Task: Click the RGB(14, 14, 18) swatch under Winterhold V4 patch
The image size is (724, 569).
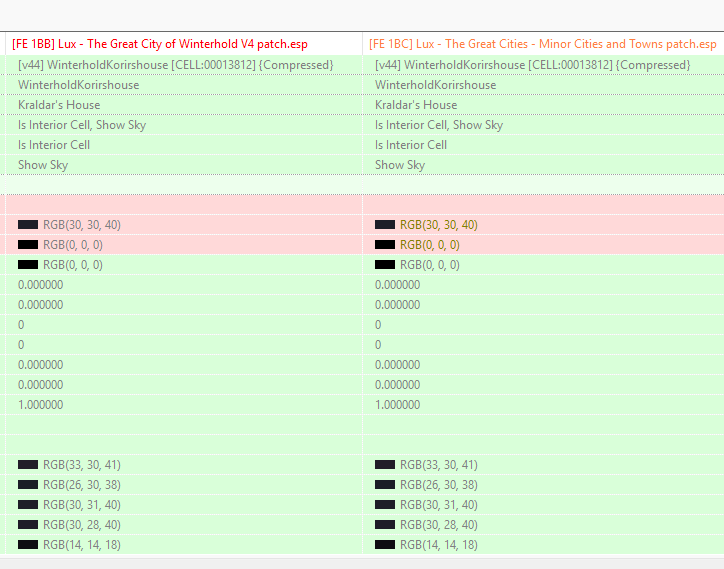Action: coord(28,545)
